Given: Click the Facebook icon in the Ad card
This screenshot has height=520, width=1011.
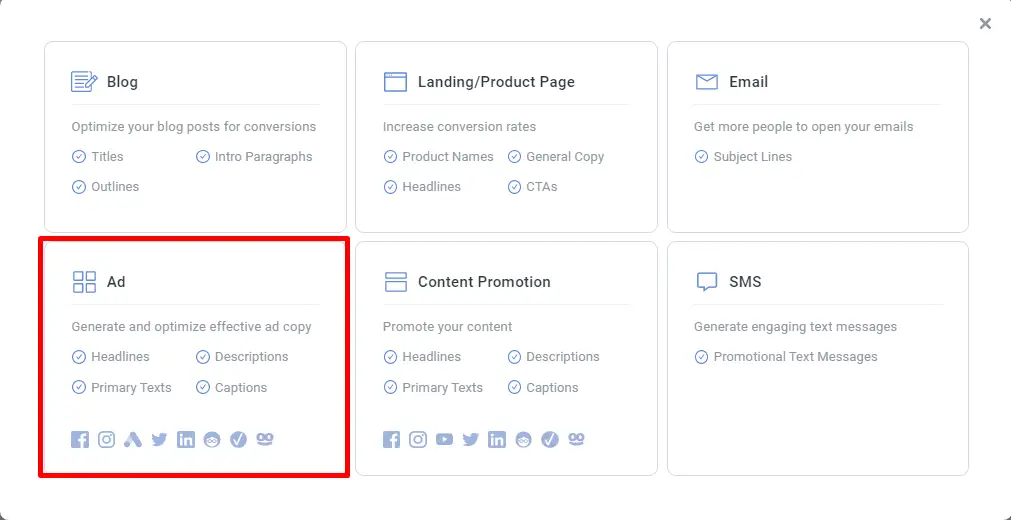Looking at the screenshot, I should 80,440.
